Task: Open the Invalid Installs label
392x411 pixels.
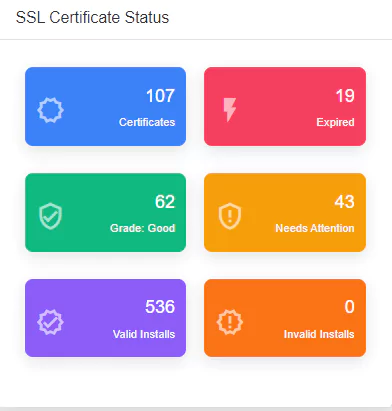Action: point(319,334)
